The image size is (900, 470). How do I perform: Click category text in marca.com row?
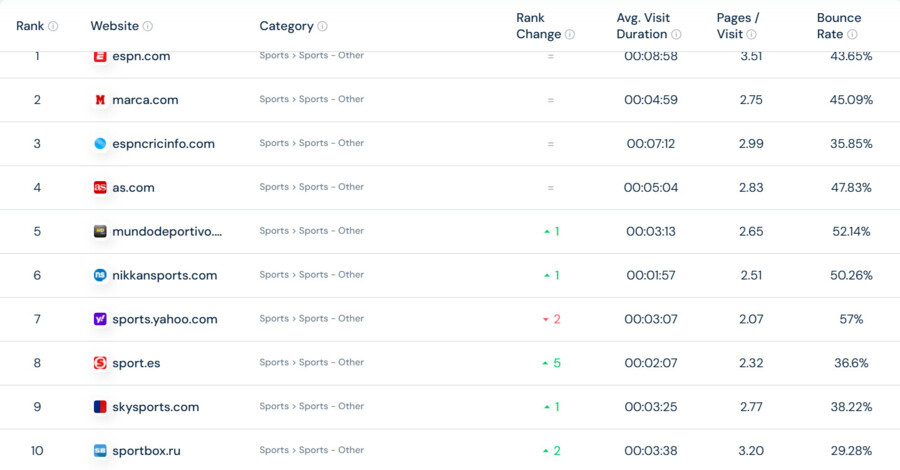312,99
